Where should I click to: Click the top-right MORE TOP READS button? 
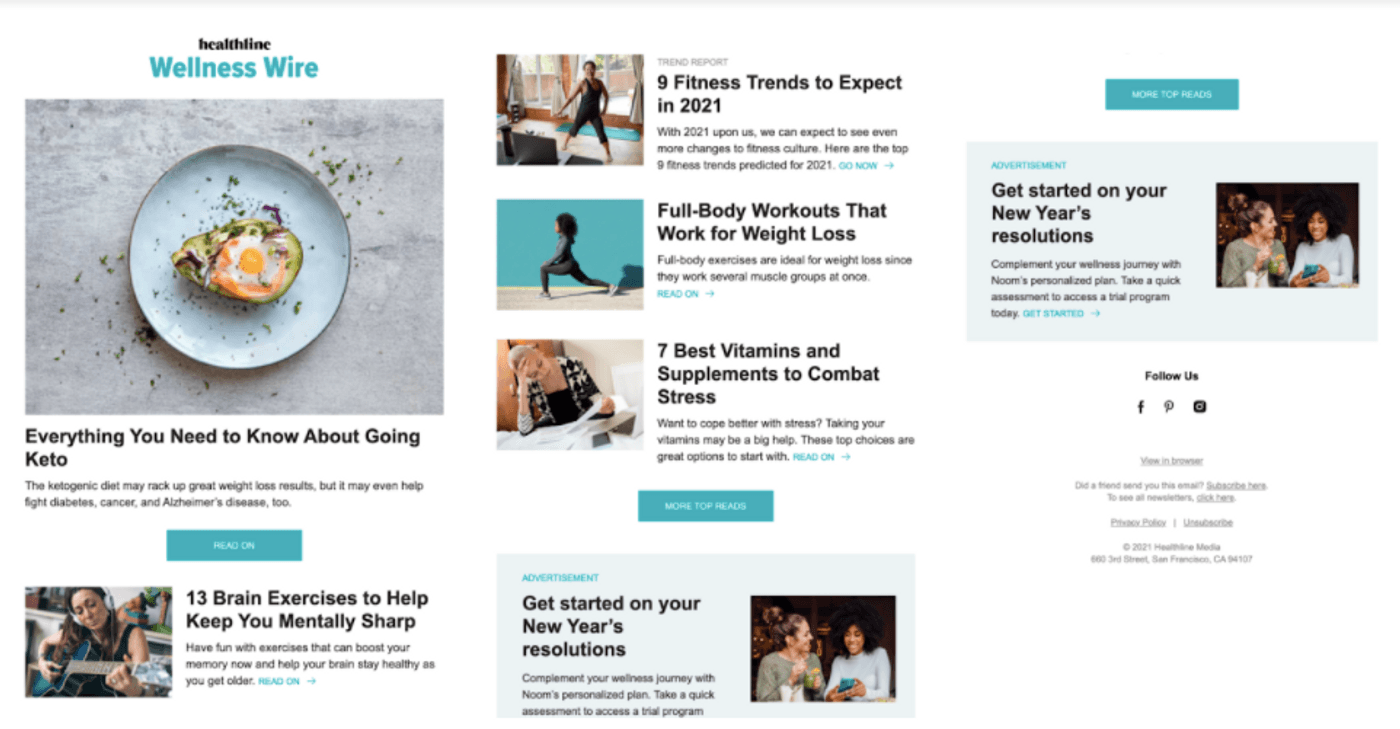tap(1172, 94)
